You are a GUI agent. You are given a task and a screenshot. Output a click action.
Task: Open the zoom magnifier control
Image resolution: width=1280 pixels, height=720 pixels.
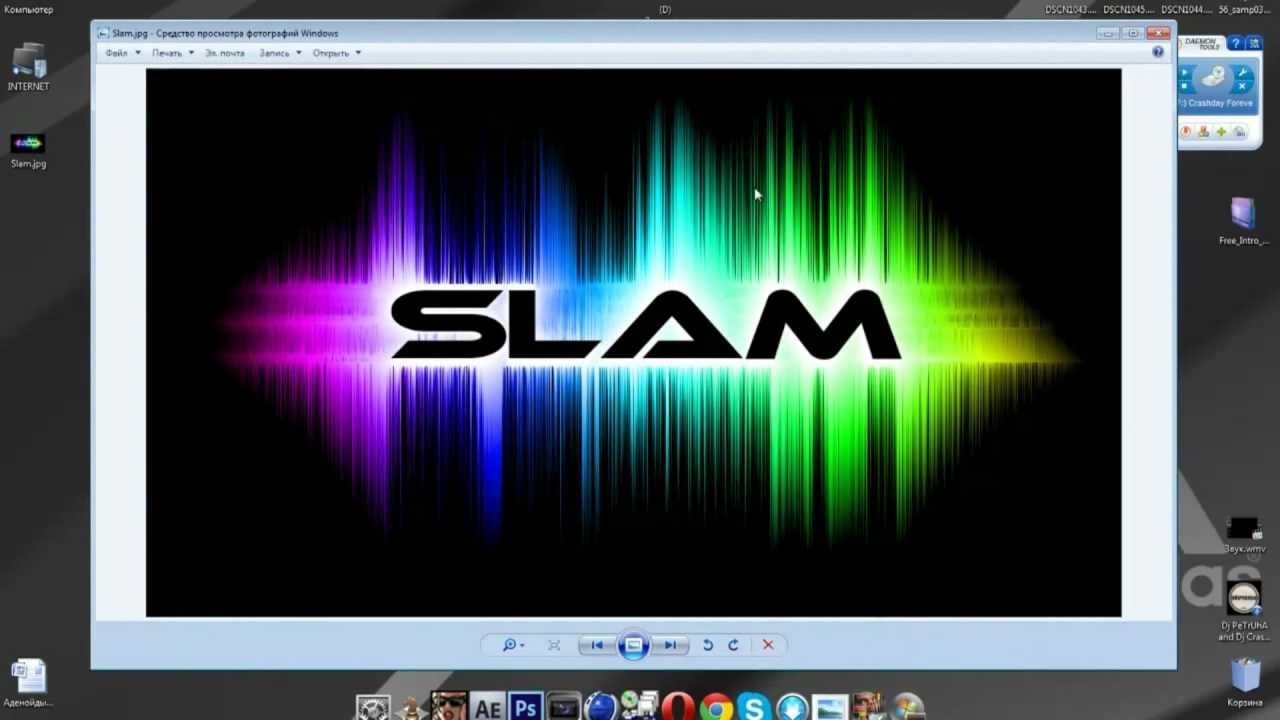coord(514,645)
